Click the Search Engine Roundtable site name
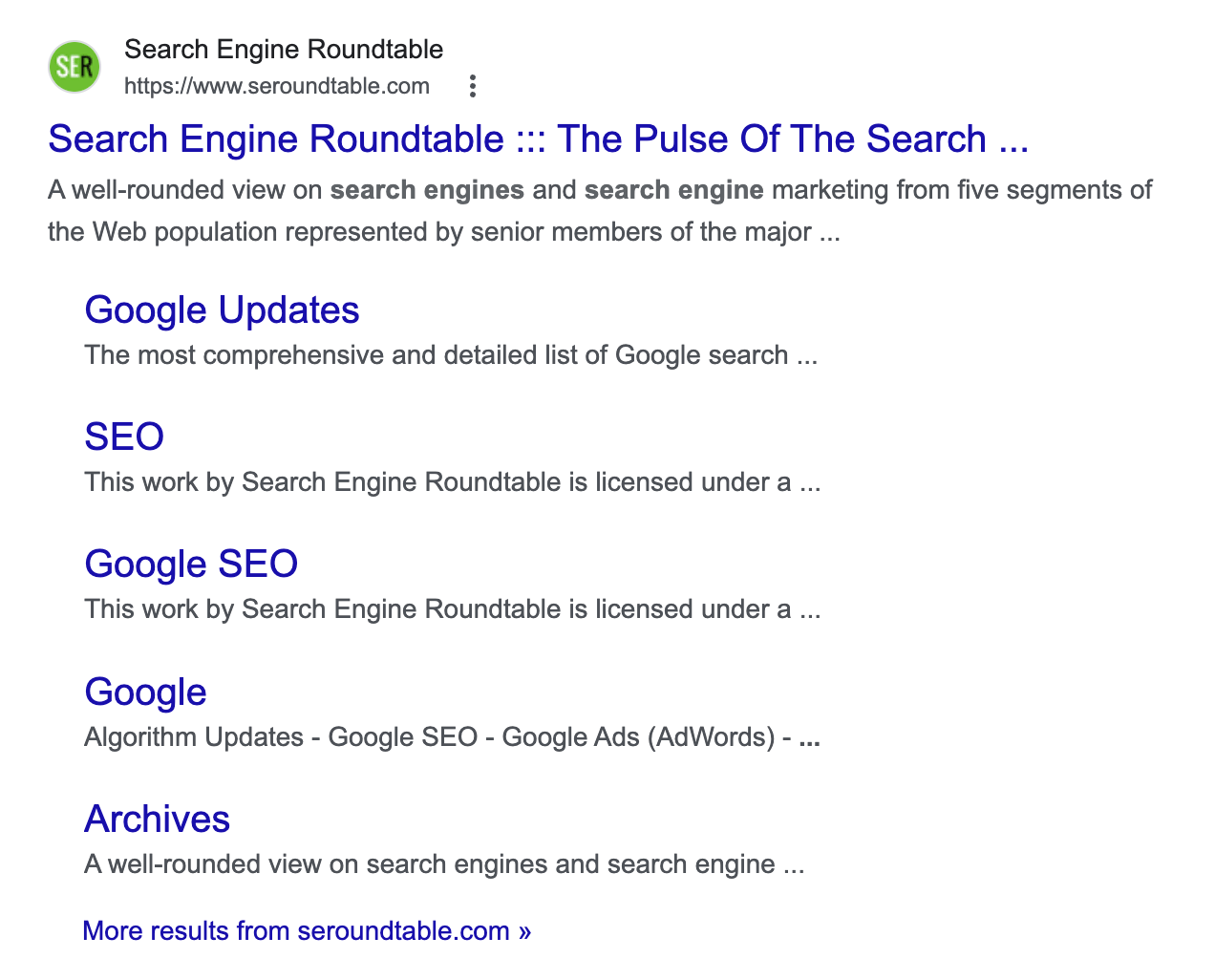The width and height of the screenshot is (1215, 980). [284, 50]
